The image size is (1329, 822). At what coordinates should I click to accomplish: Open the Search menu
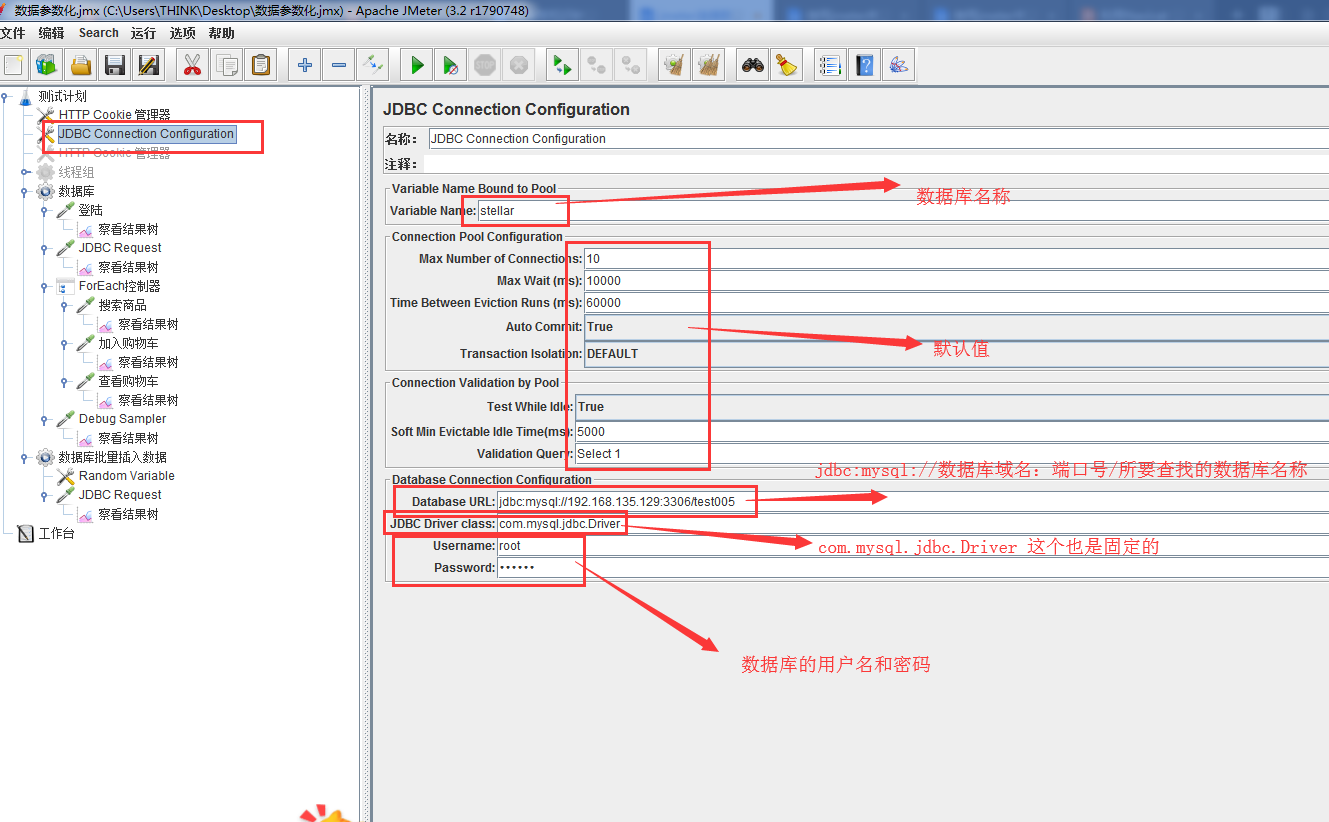[x=99, y=33]
